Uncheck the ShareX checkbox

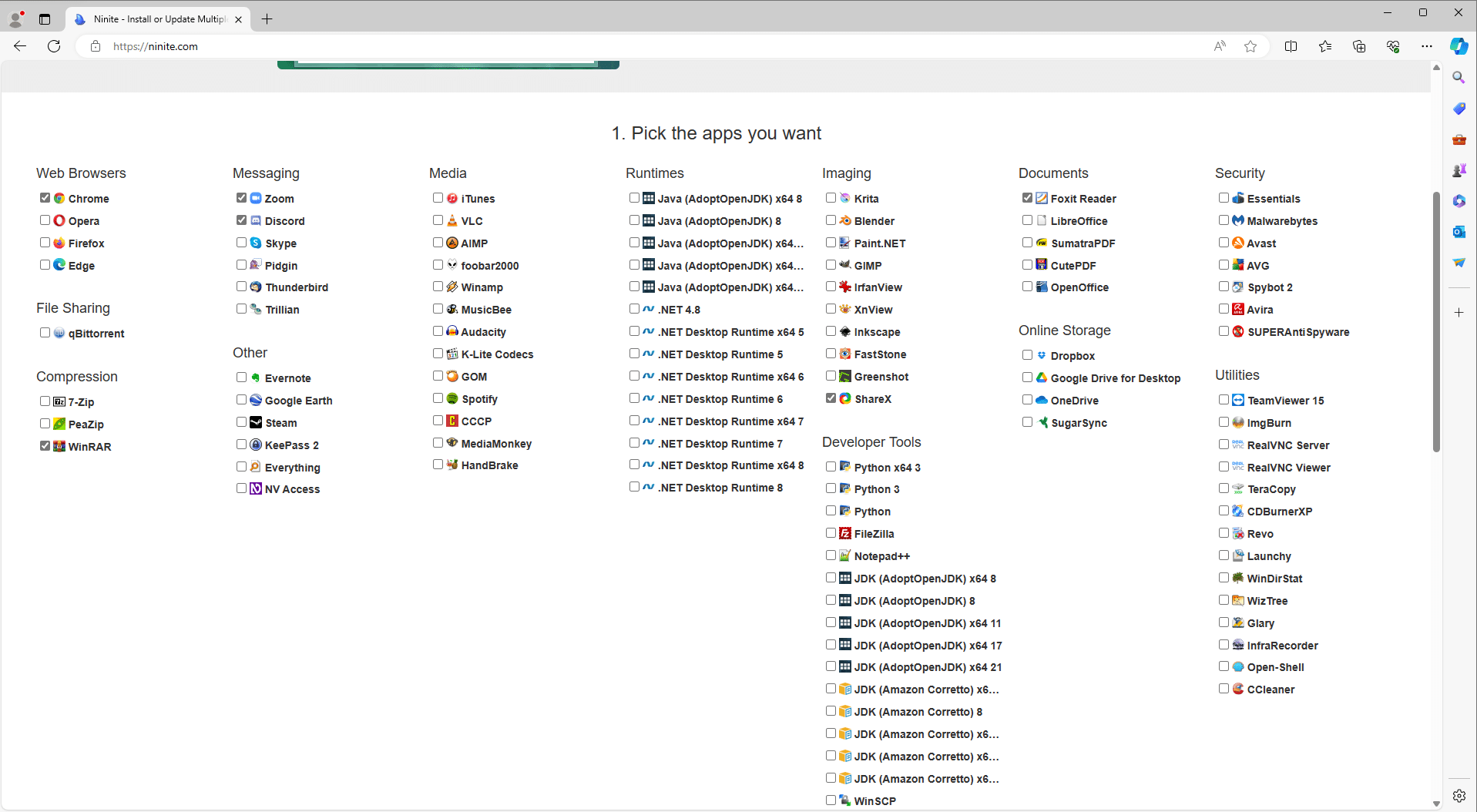tap(831, 398)
